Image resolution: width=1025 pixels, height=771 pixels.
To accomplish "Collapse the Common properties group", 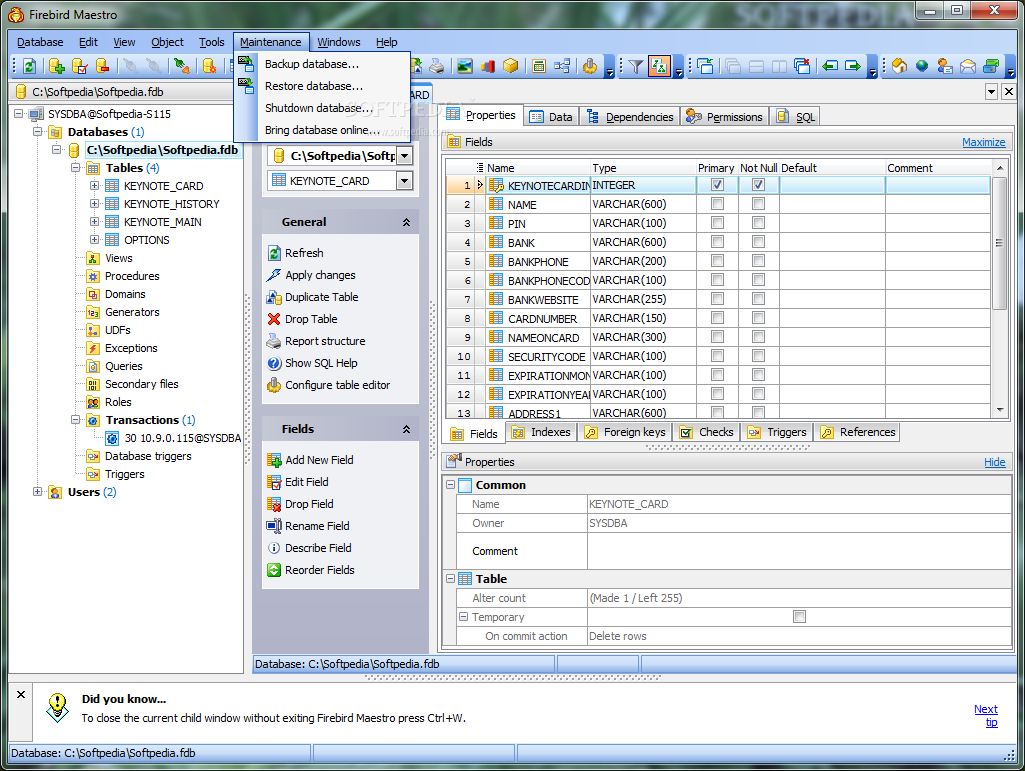I will [450, 485].
